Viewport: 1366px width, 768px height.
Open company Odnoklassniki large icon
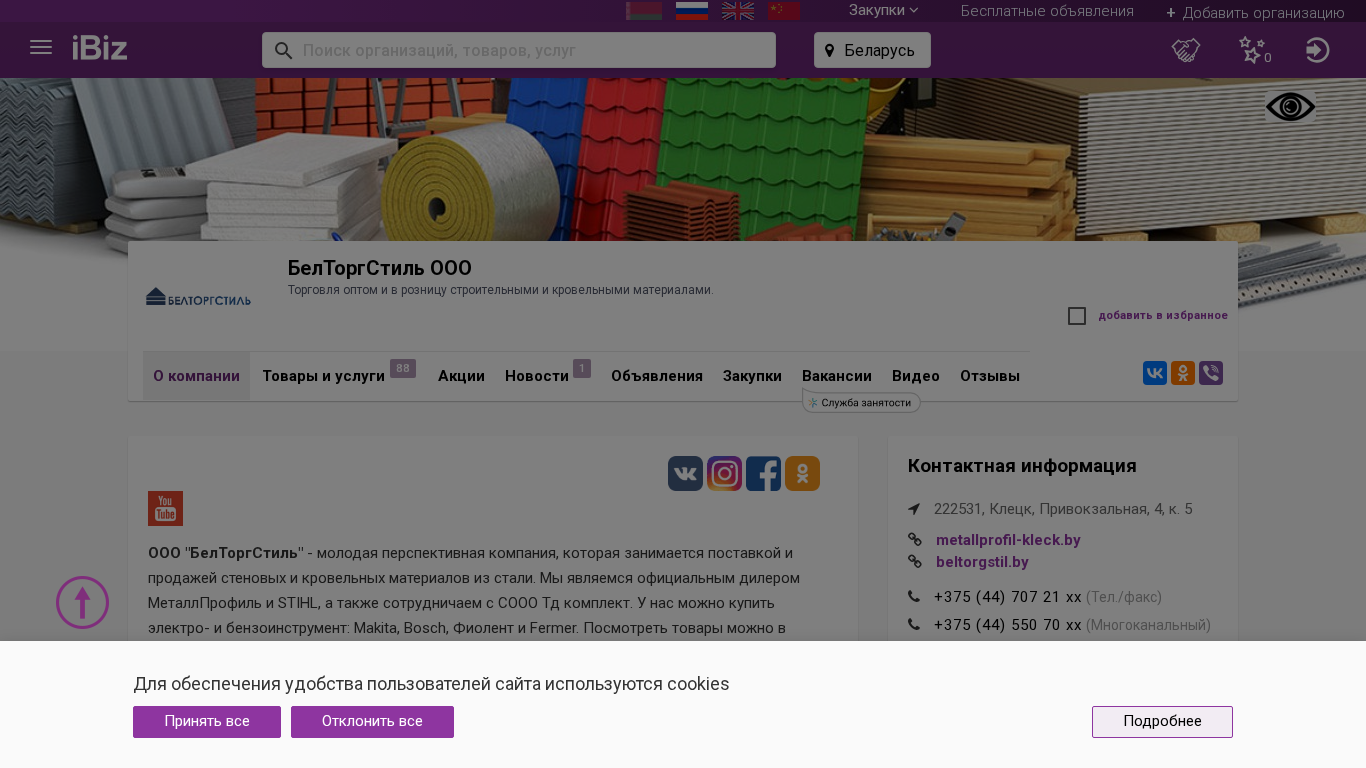[x=802, y=473]
